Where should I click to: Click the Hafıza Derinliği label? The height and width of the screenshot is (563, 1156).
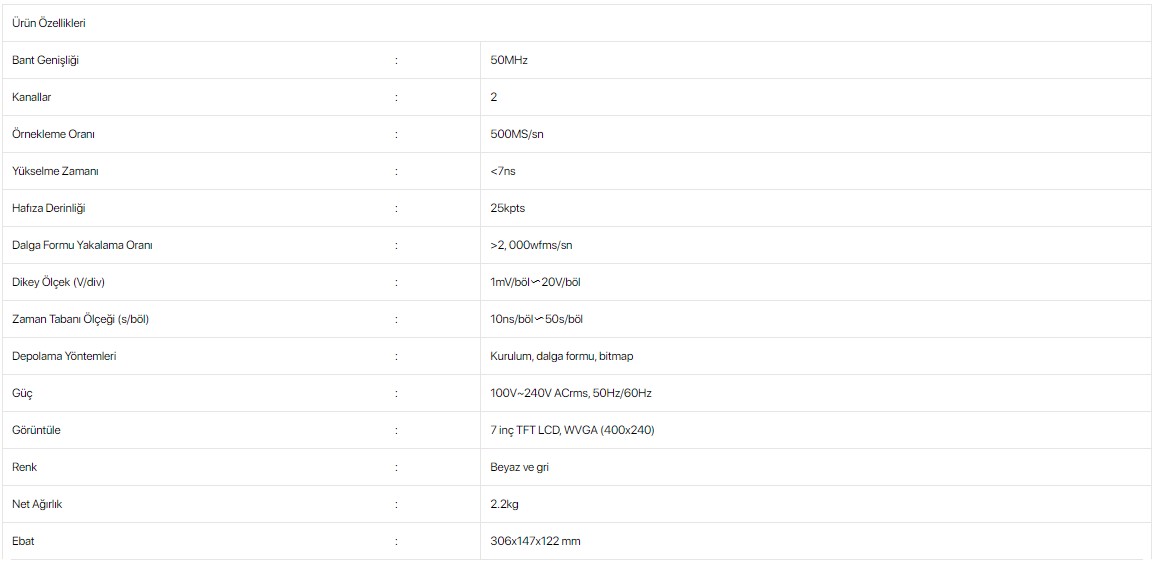tap(49, 209)
